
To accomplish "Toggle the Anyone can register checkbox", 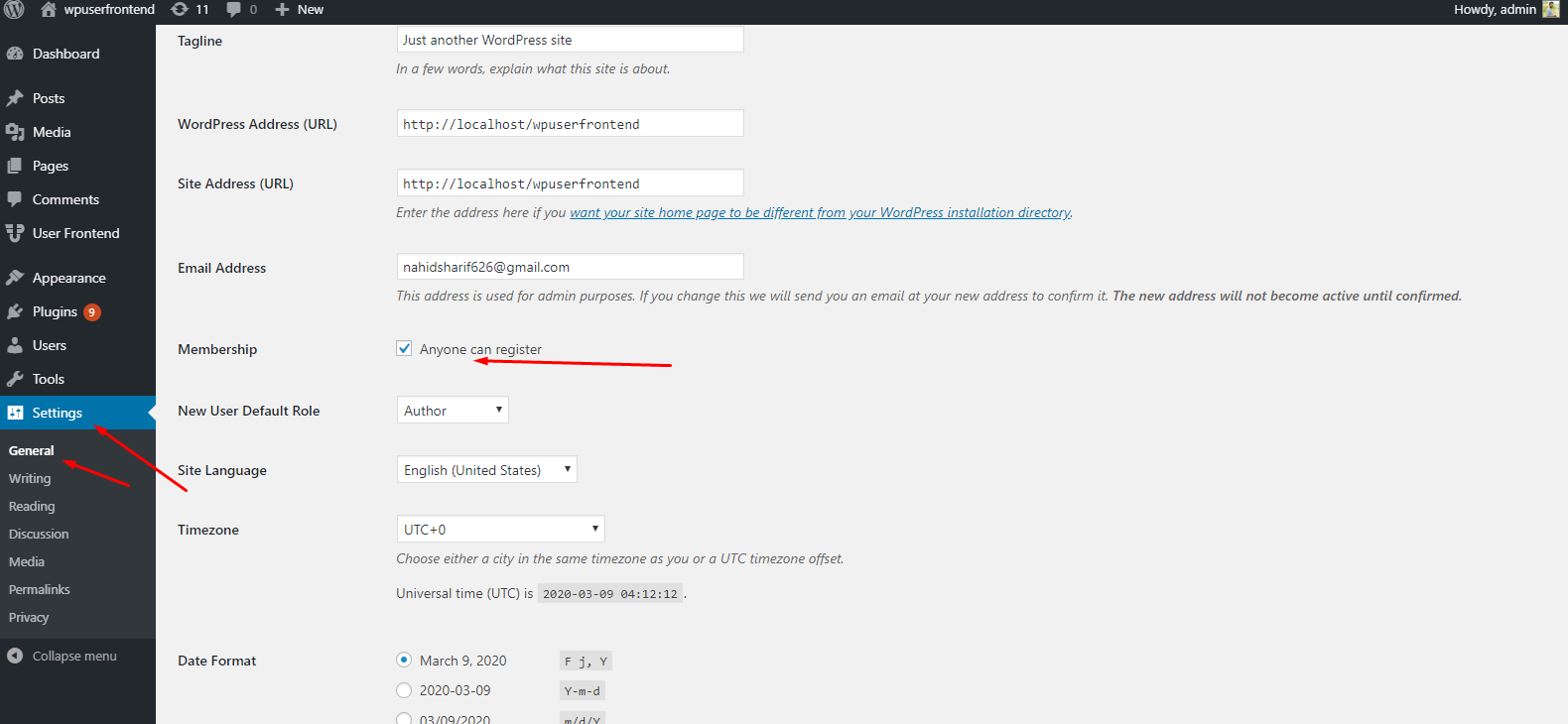I will point(404,348).
